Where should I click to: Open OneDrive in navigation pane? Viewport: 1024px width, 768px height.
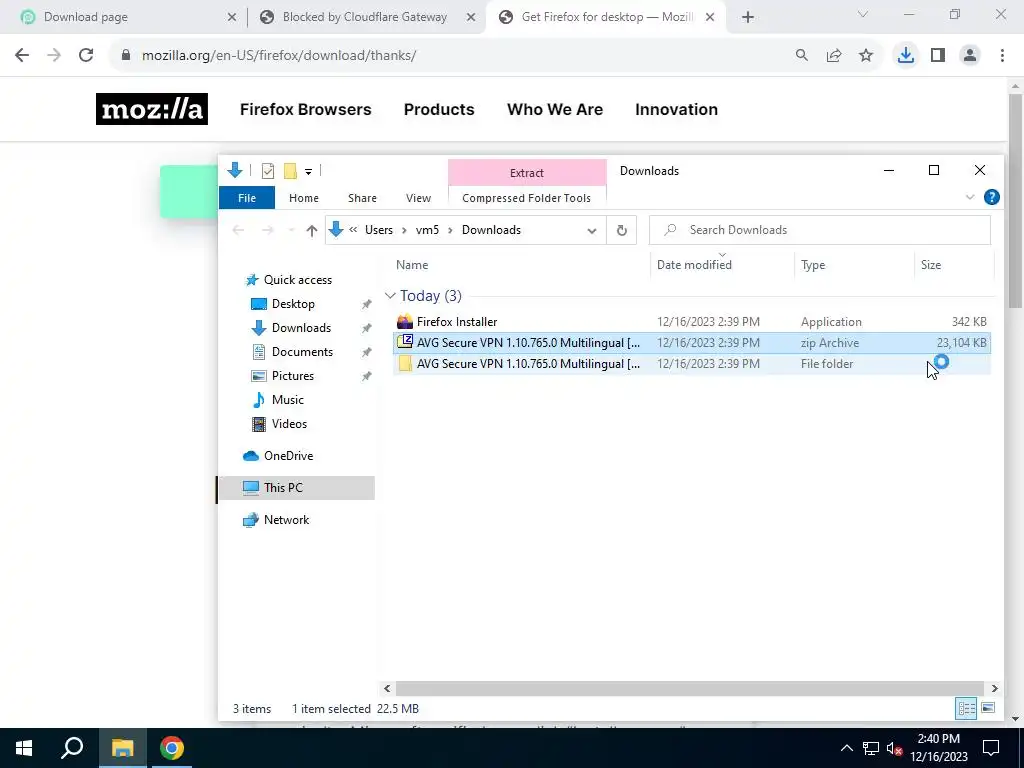point(288,456)
